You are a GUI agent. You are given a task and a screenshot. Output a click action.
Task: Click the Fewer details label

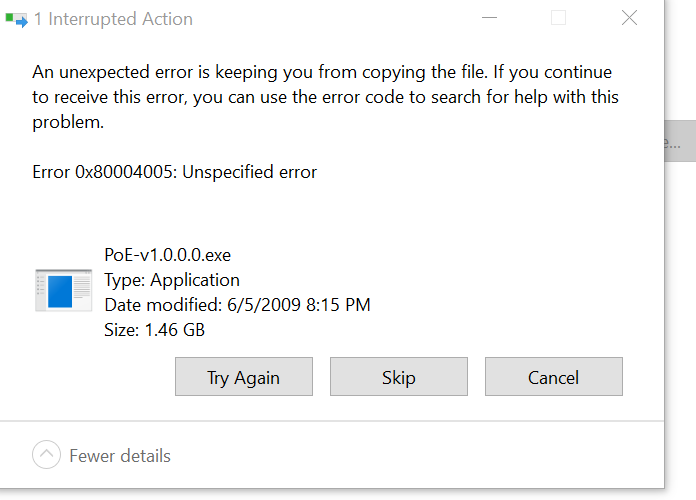(120, 456)
